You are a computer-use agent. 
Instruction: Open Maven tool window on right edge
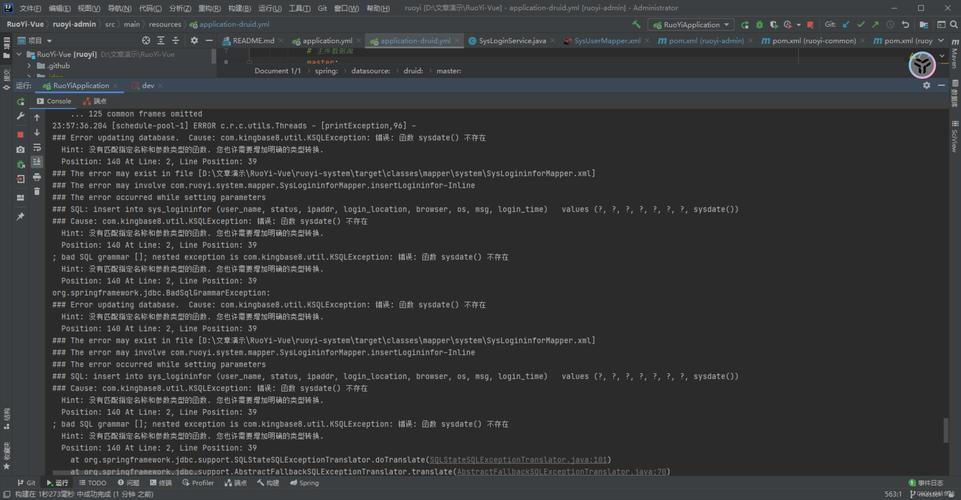pos(955,54)
